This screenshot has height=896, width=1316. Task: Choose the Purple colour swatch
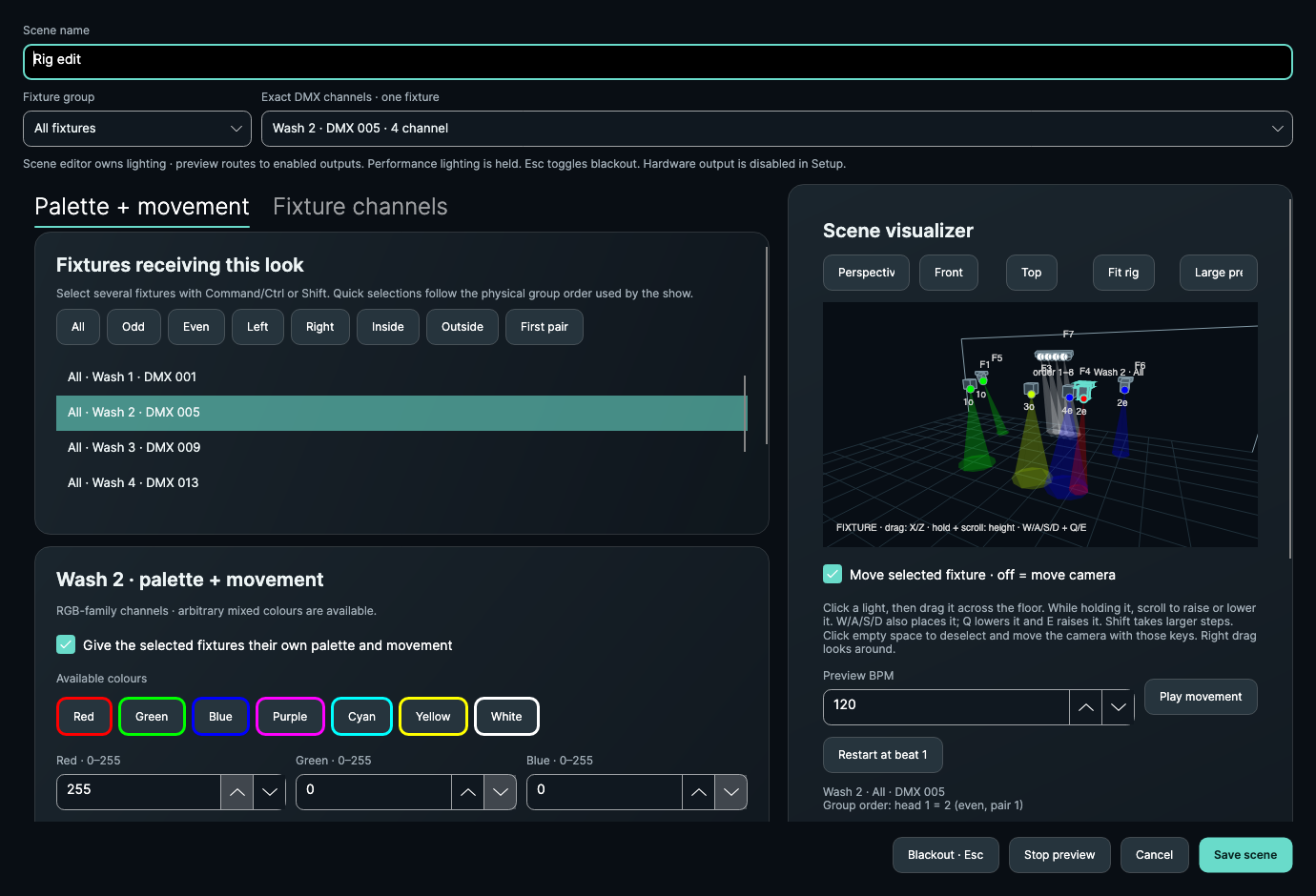tap(290, 717)
